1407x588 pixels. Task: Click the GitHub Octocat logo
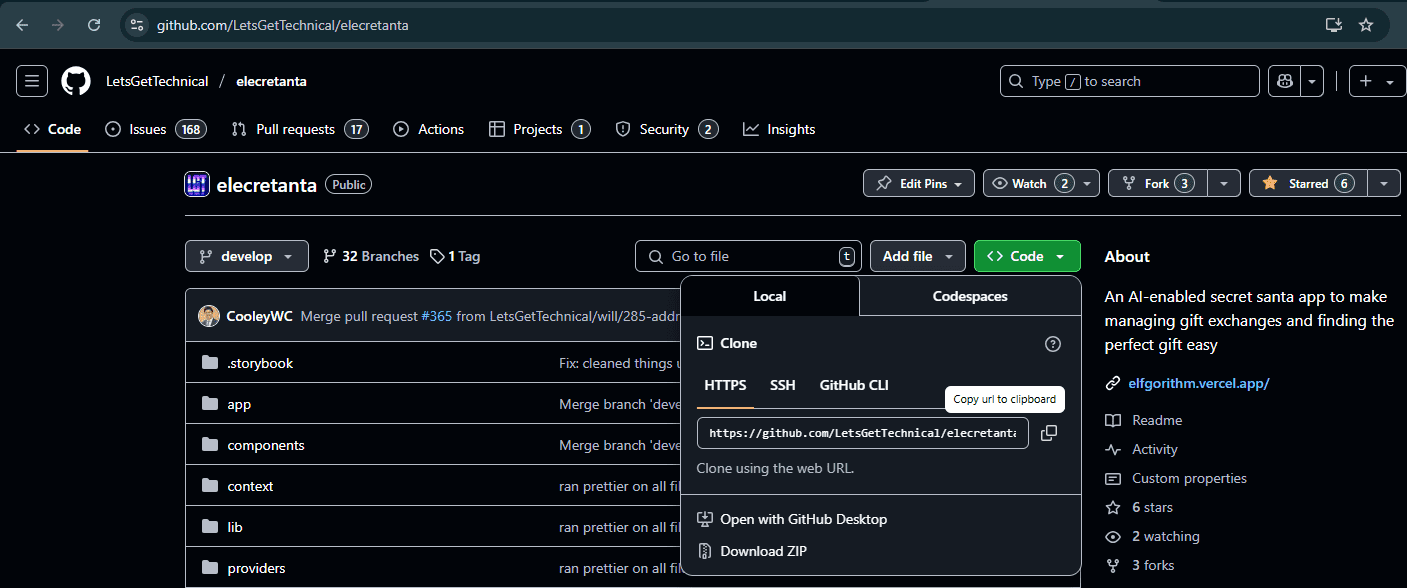[x=76, y=81]
